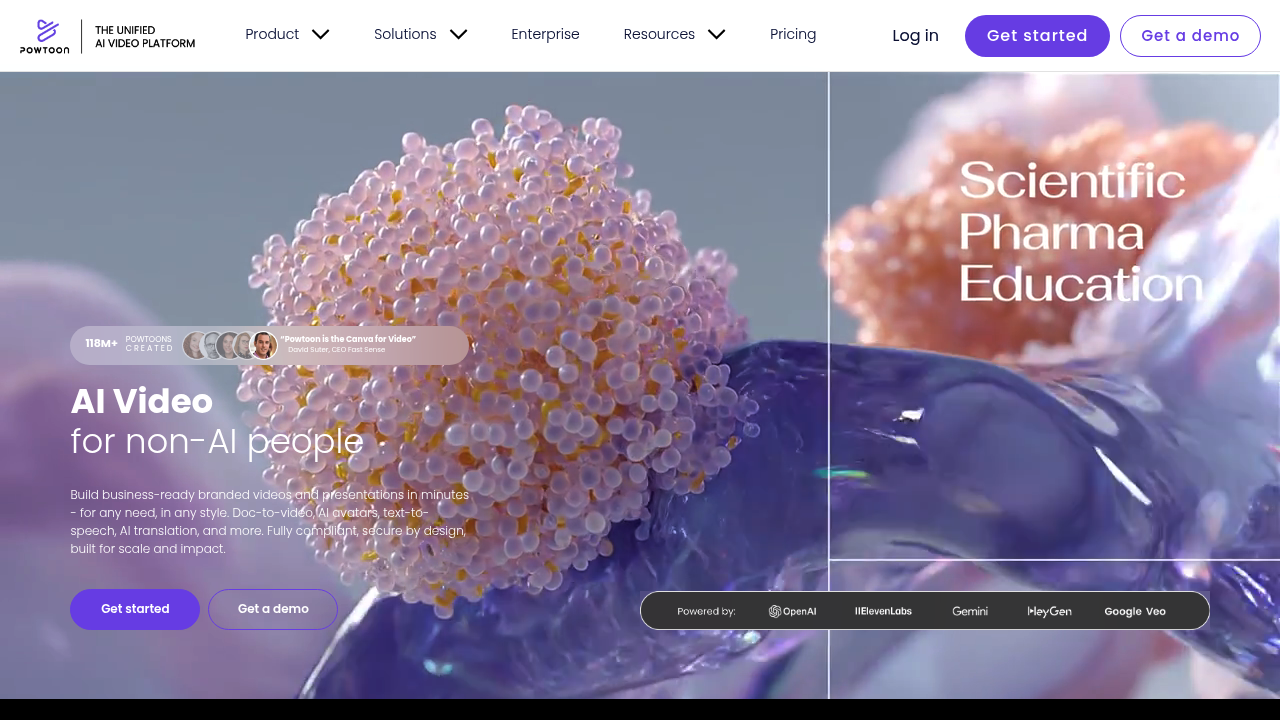This screenshot has height=720, width=1280.
Task: Click the "Scientific Pharma Education" video text
Action: tap(1080, 232)
